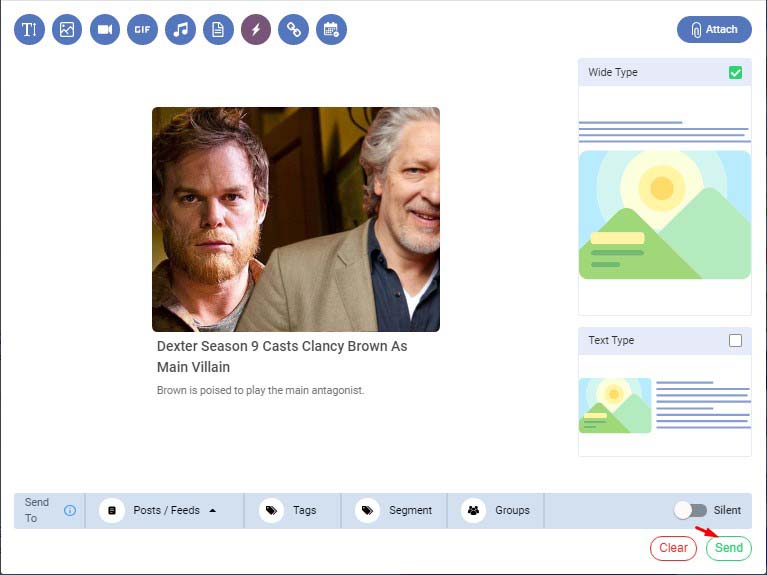
Task: Open the article preview image
Action: coord(296,219)
